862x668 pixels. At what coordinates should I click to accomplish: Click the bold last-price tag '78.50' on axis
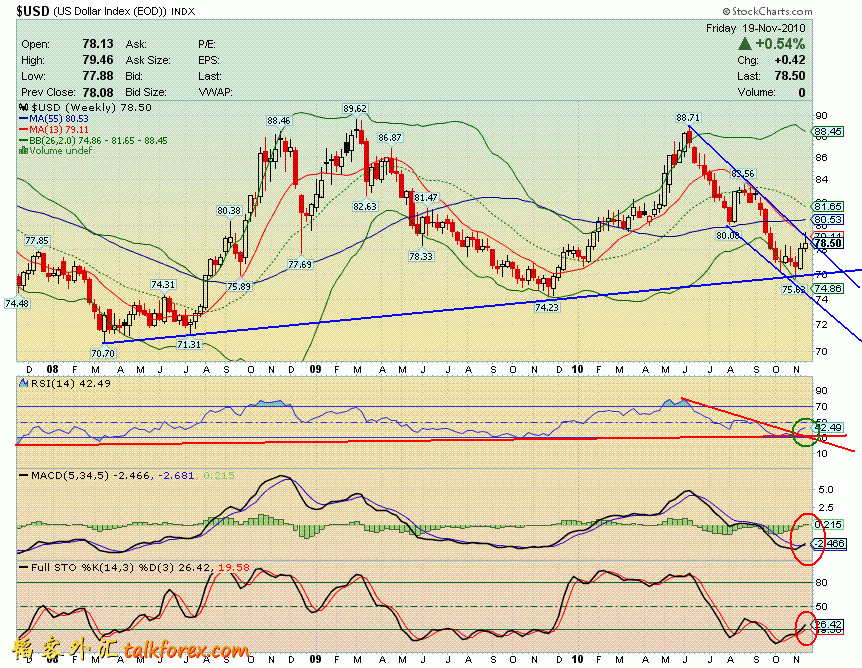pyautogui.click(x=828, y=243)
